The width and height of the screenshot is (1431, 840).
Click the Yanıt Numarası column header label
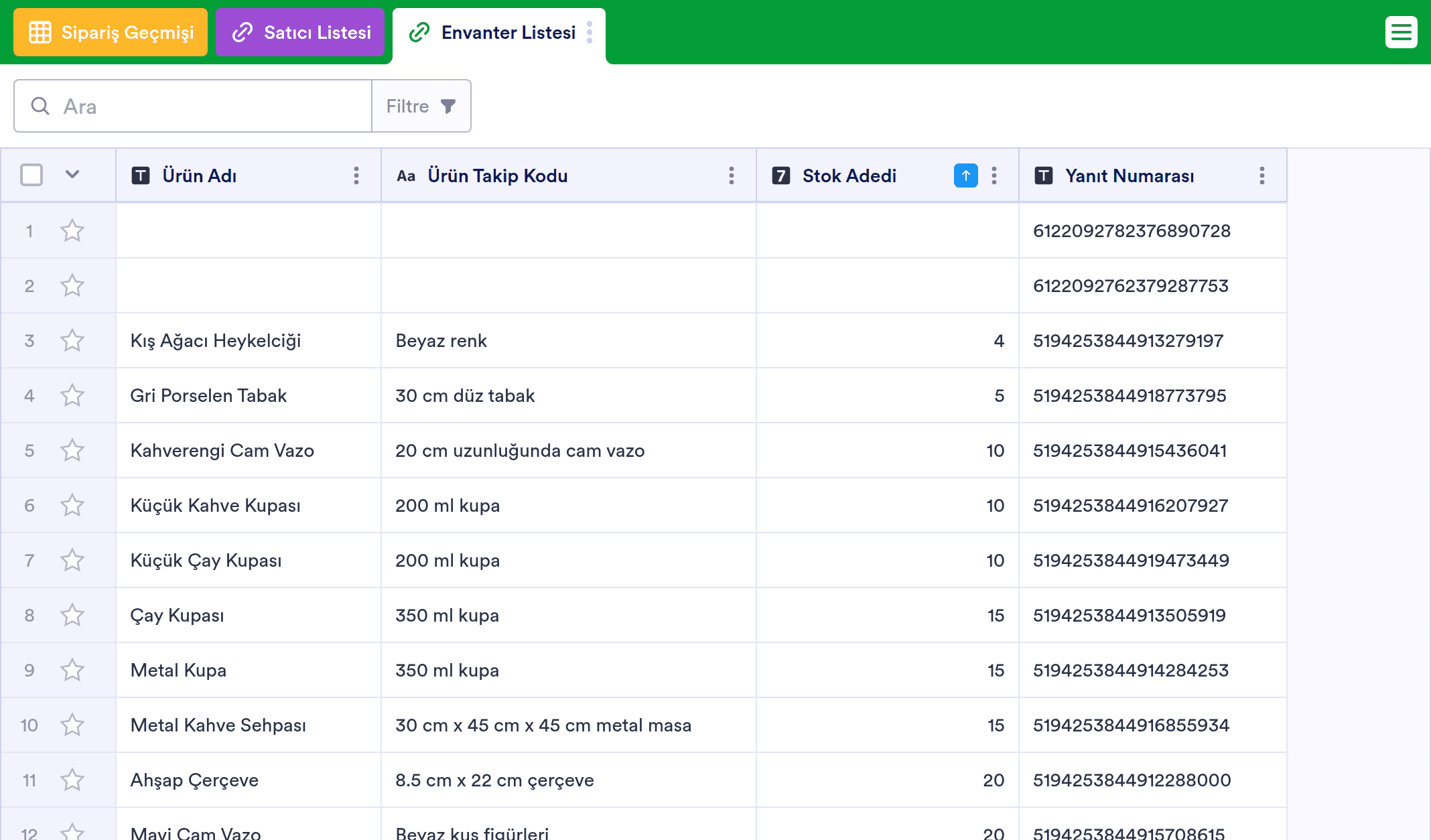[1129, 176]
